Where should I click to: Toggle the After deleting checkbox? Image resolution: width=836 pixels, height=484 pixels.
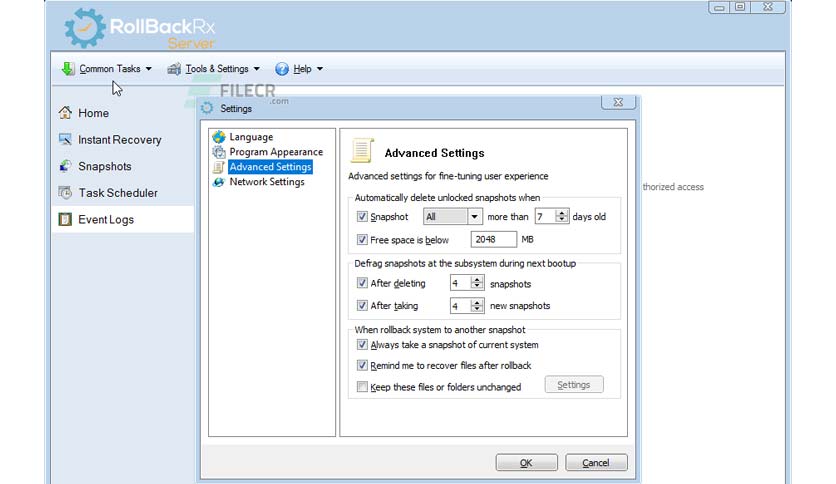[362, 283]
